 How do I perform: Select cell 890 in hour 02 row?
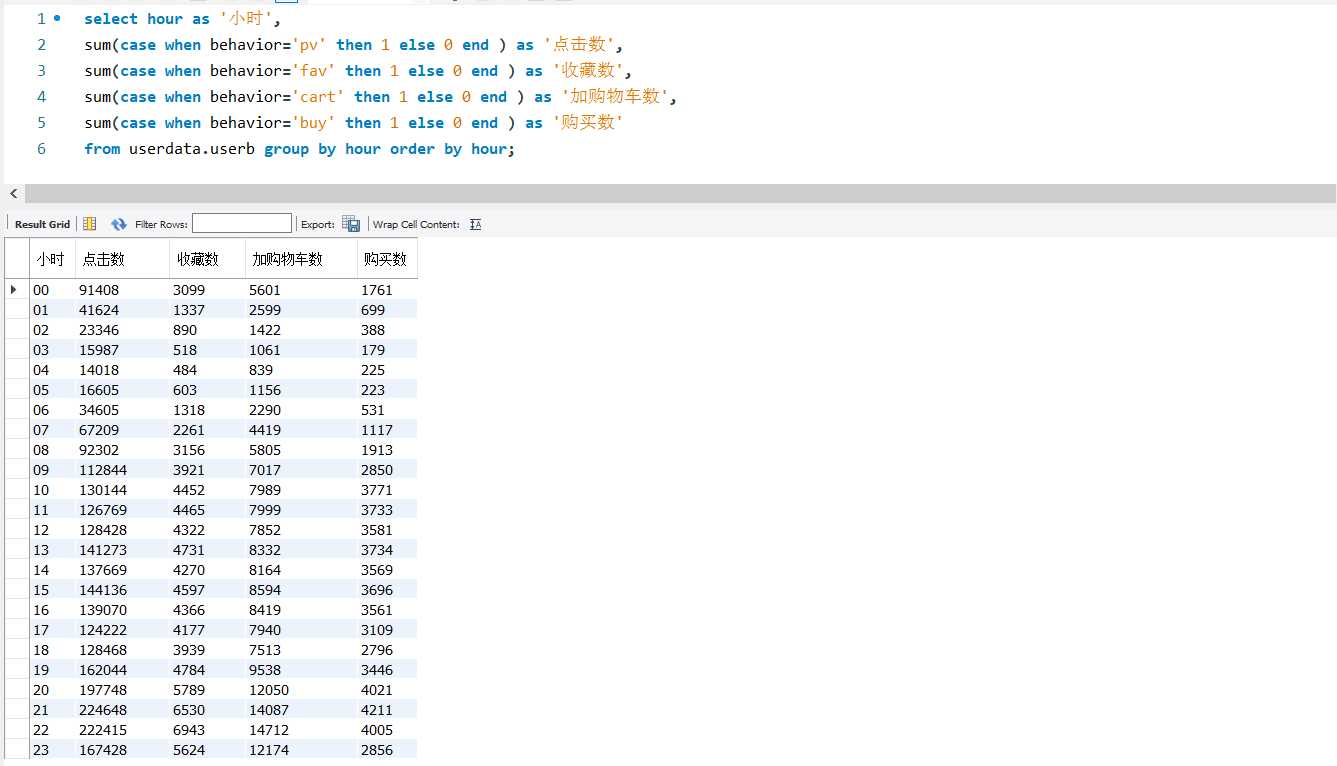(207, 330)
